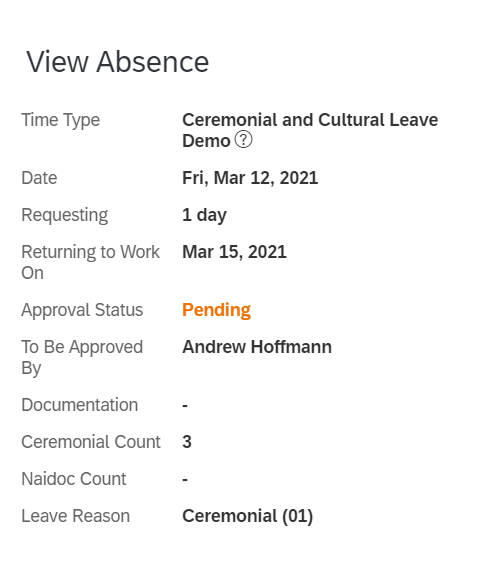
Task: Open approver Andrew Hoffmann
Action: (257, 347)
